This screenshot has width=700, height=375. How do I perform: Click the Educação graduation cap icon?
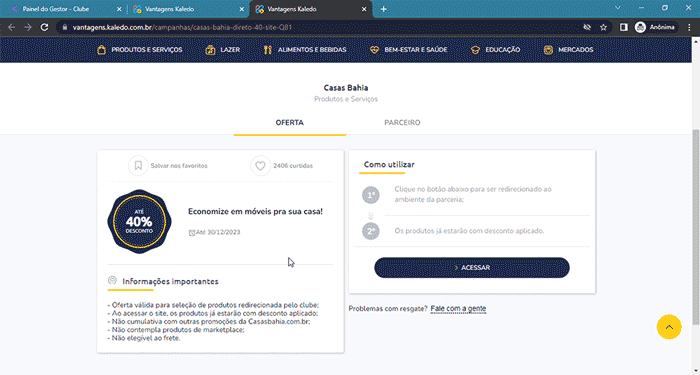coord(475,50)
